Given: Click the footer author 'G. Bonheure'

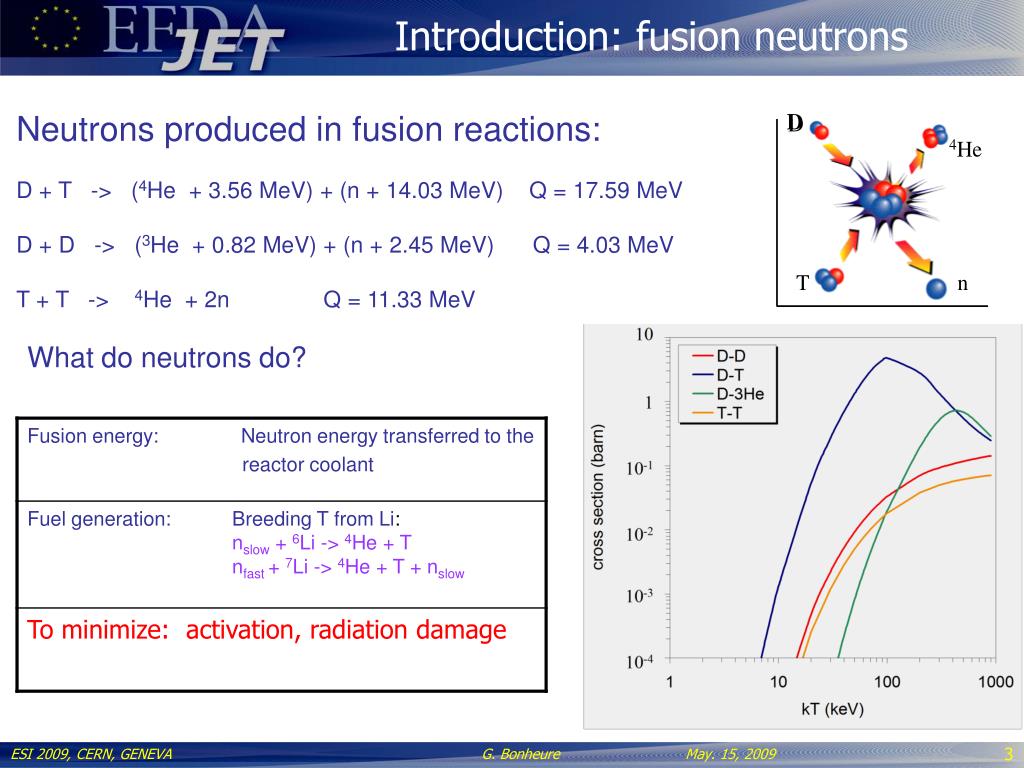Looking at the screenshot, I should 521,754.
